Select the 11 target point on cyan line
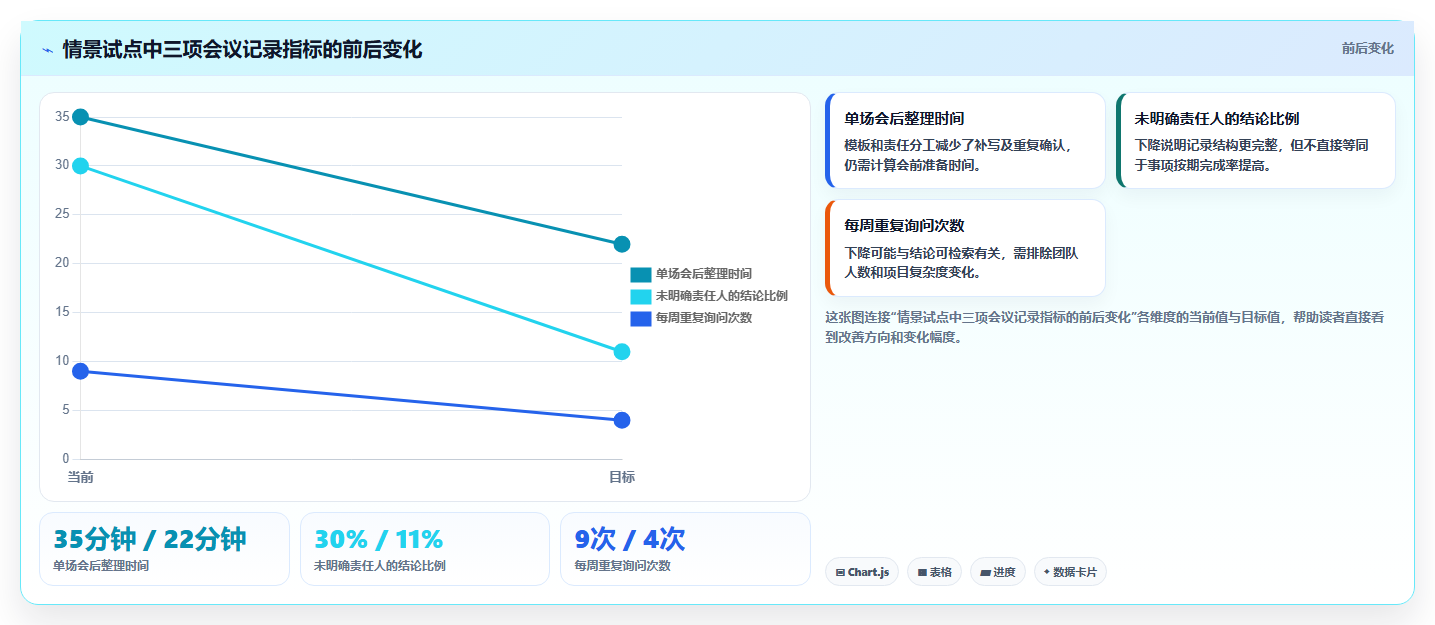 point(622,352)
